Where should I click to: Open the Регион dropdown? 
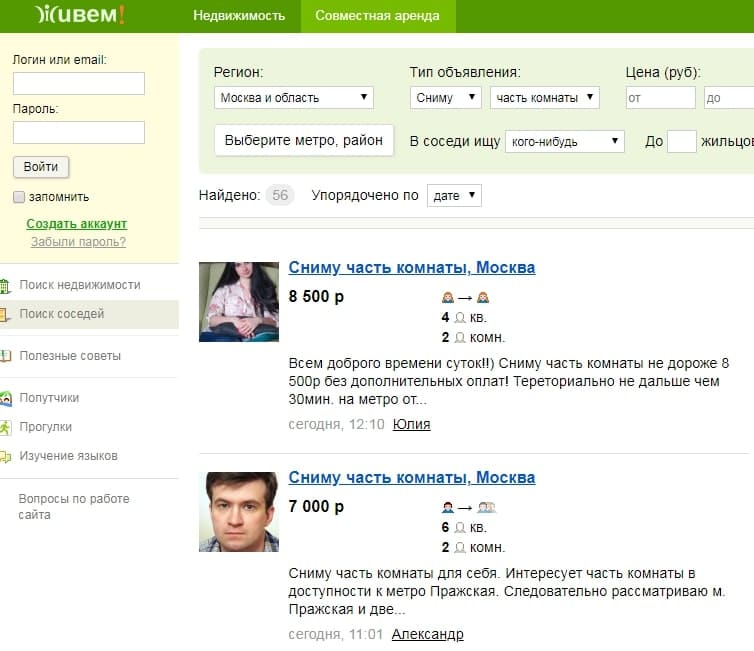click(x=294, y=98)
